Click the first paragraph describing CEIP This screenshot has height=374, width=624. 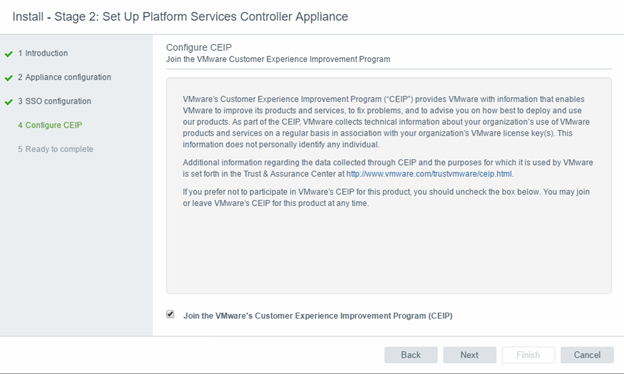[x=386, y=122]
